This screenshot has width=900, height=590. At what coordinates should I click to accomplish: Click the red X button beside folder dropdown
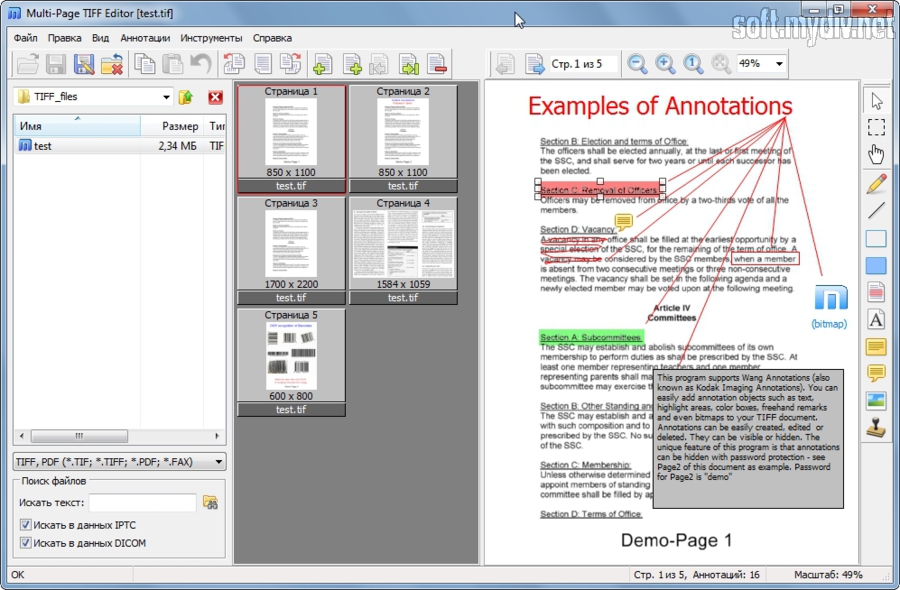pyautogui.click(x=215, y=97)
